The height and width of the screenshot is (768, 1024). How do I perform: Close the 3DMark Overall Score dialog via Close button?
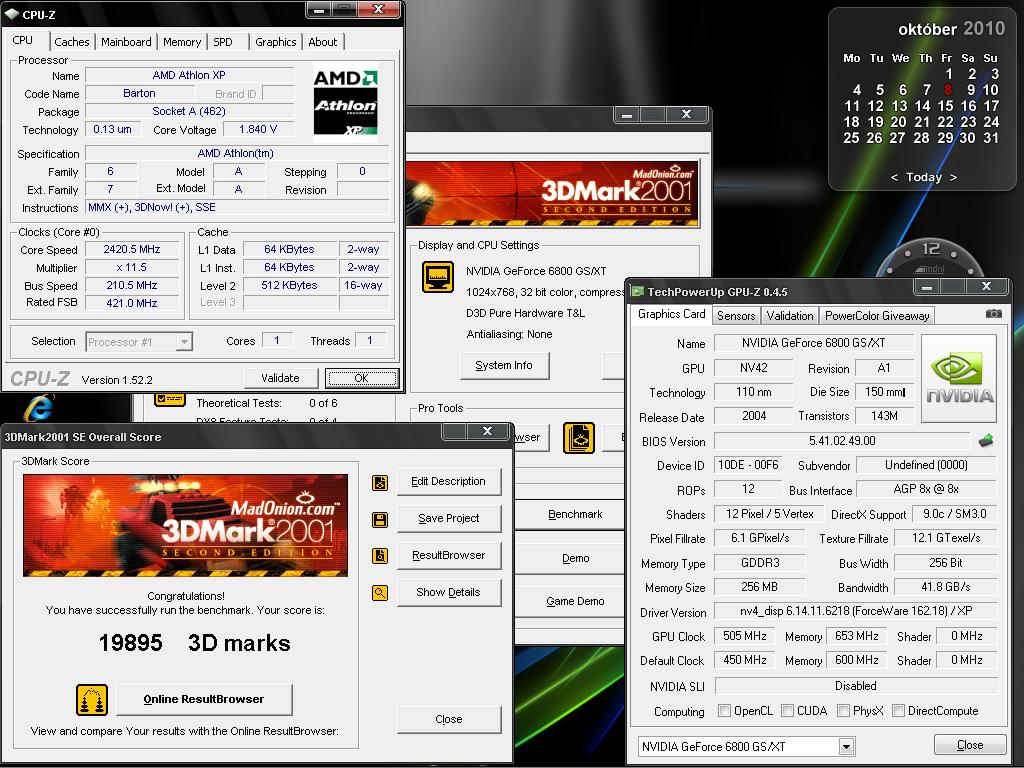pos(449,719)
